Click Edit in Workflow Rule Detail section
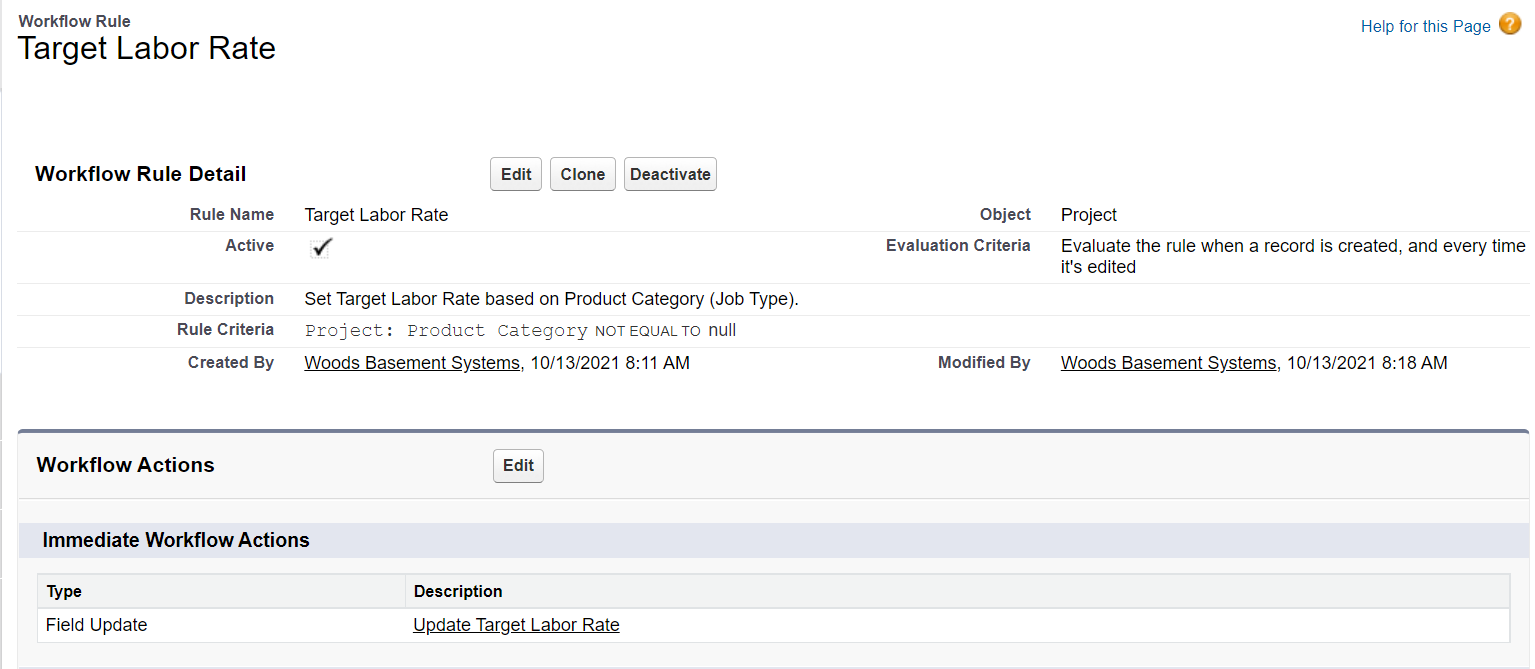The height and width of the screenshot is (669, 1535). point(516,174)
